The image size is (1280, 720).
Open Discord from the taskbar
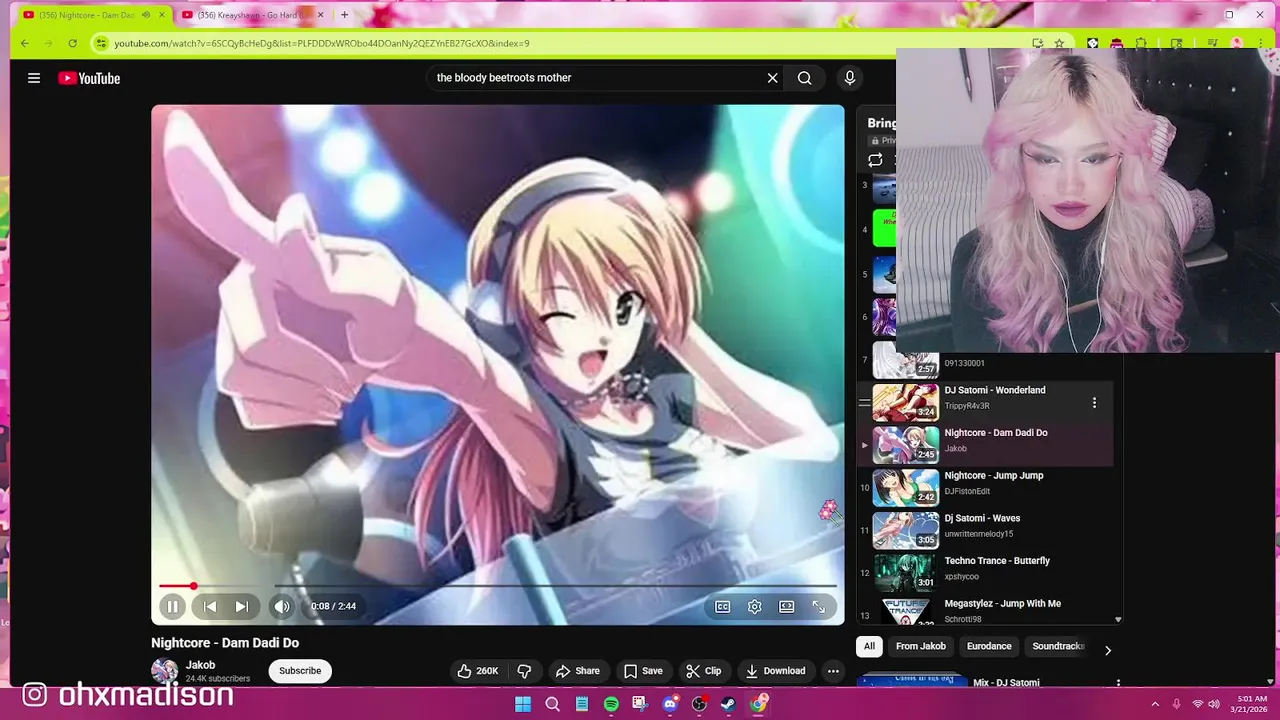670,704
